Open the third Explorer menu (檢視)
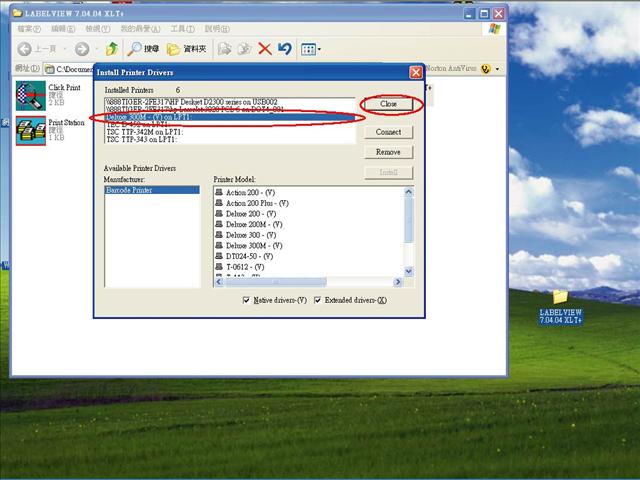 98,29
